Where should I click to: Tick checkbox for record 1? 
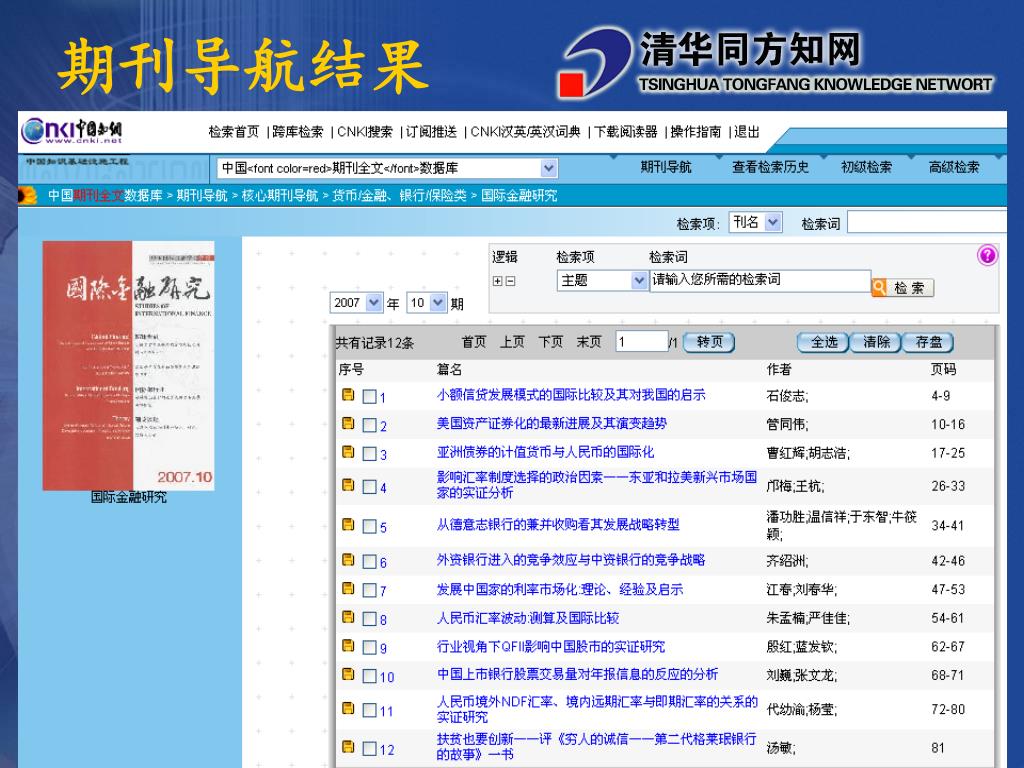370,396
